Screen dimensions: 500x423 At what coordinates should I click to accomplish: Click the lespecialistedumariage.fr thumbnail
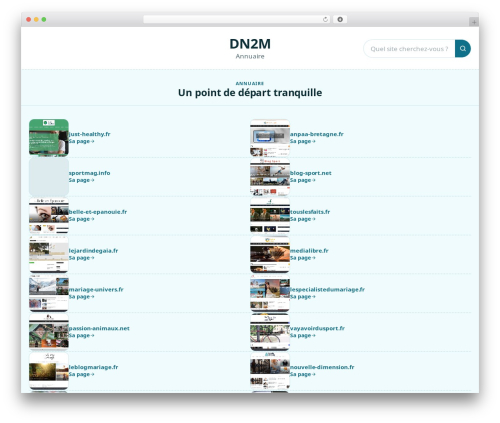tap(270, 293)
